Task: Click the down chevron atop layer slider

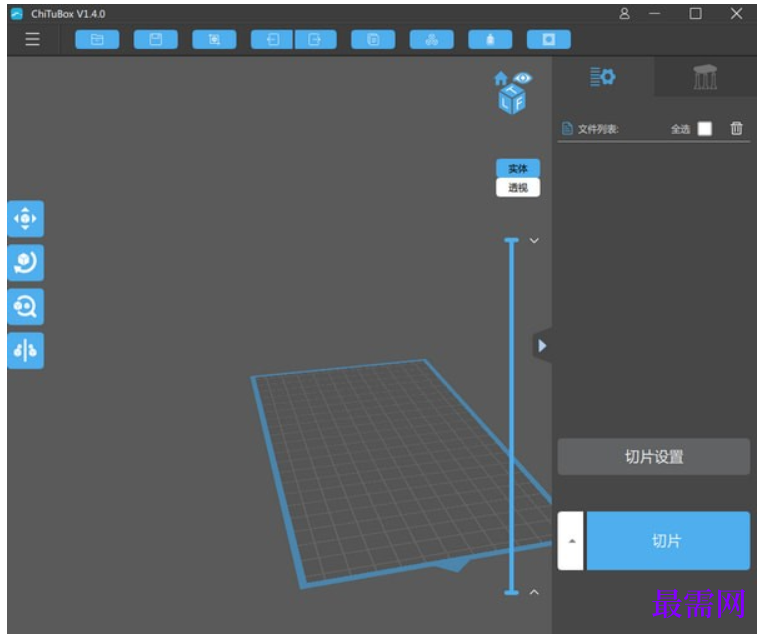Action: (534, 240)
